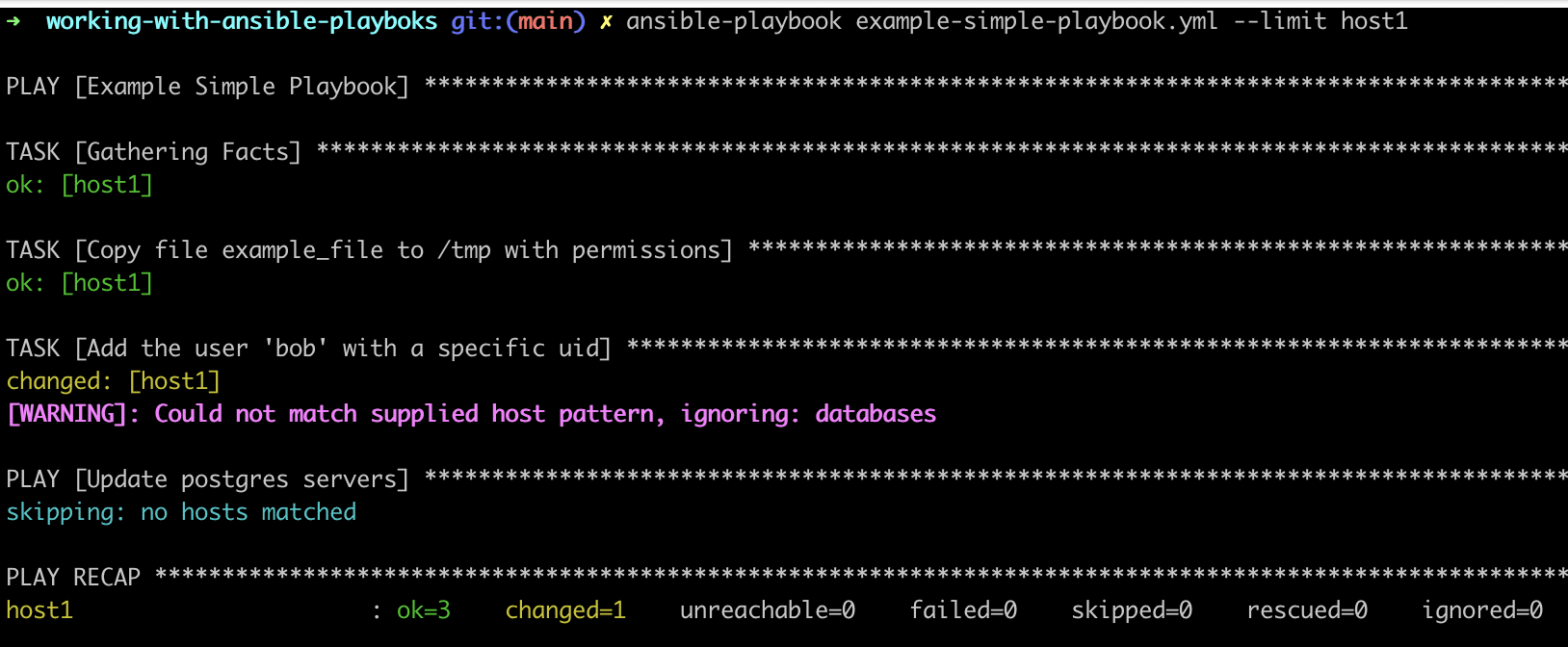Click the TASK [Gathering Facts] header
Screen dimensions: 1568x647
154,152
